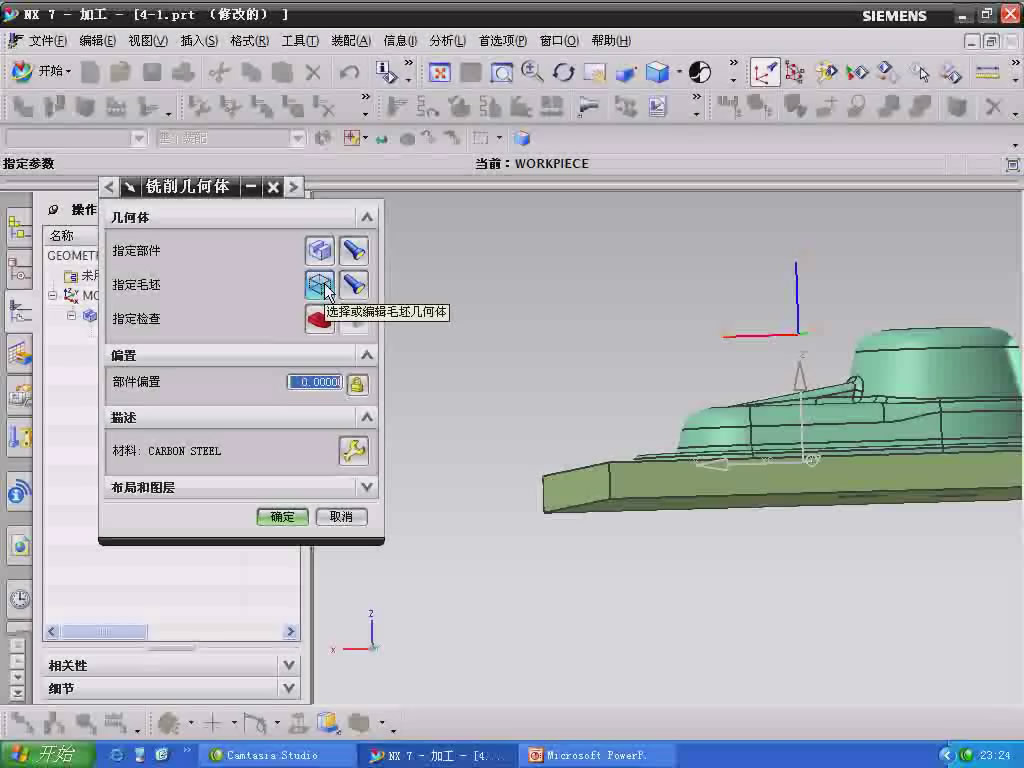This screenshot has width=1024, height=768.
Task: Click the blue cube icon in selection bar
Action: coord(521,138)
